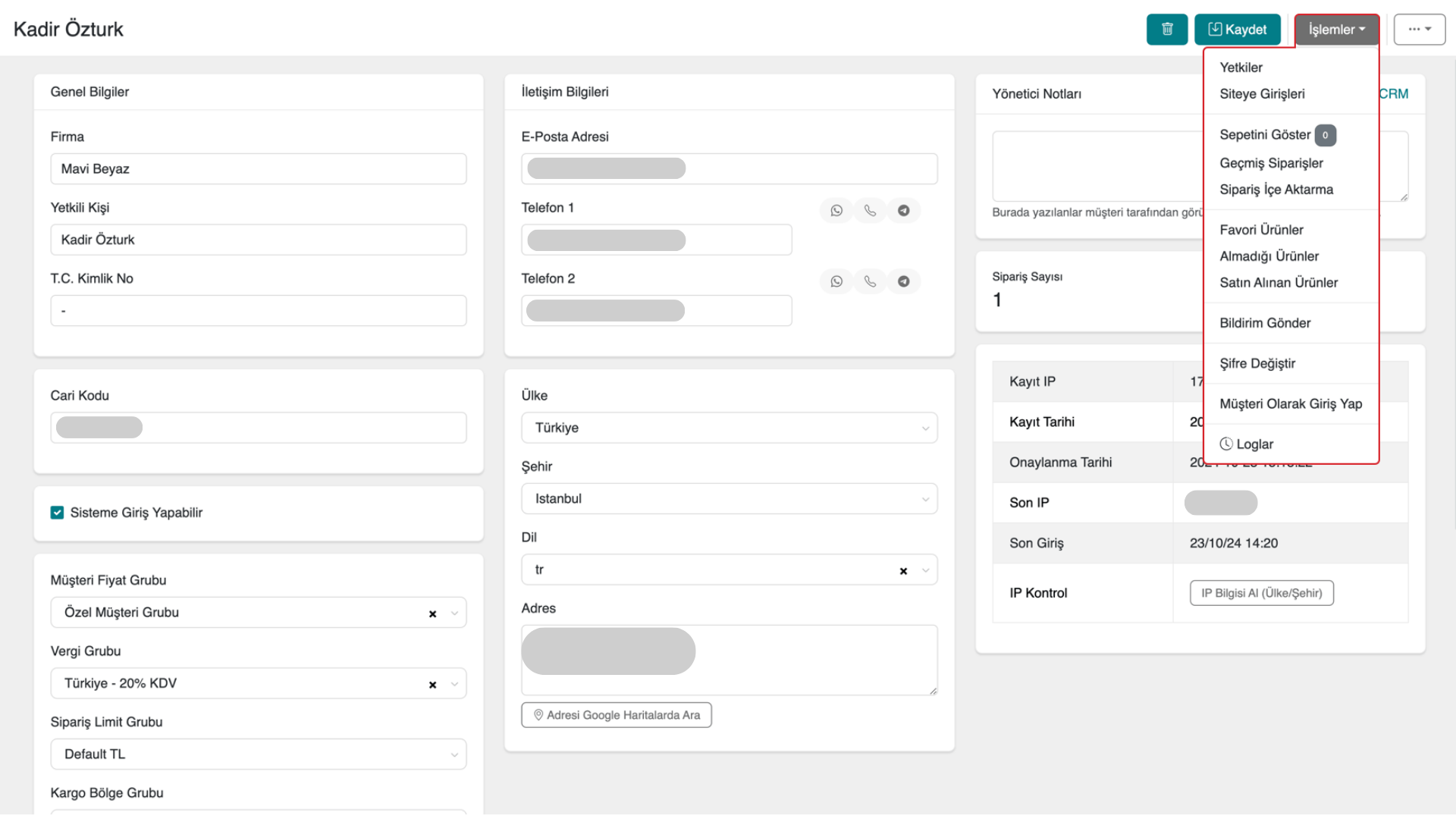Open Loglar menu entry
The width and height of the screenshot is (1456, 819).
1254,444
